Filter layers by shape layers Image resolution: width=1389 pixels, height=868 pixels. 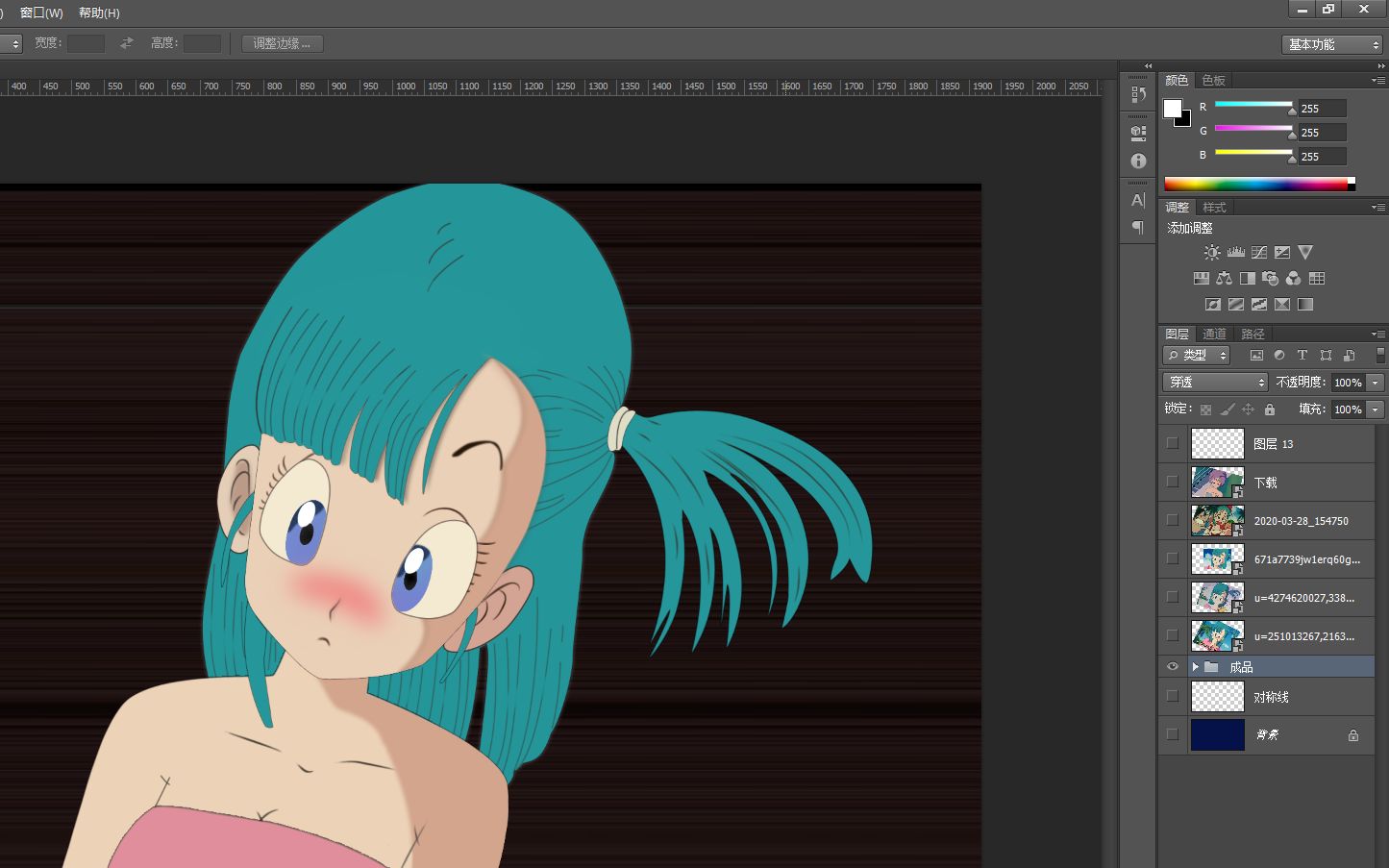click(x=1326, y=356)
